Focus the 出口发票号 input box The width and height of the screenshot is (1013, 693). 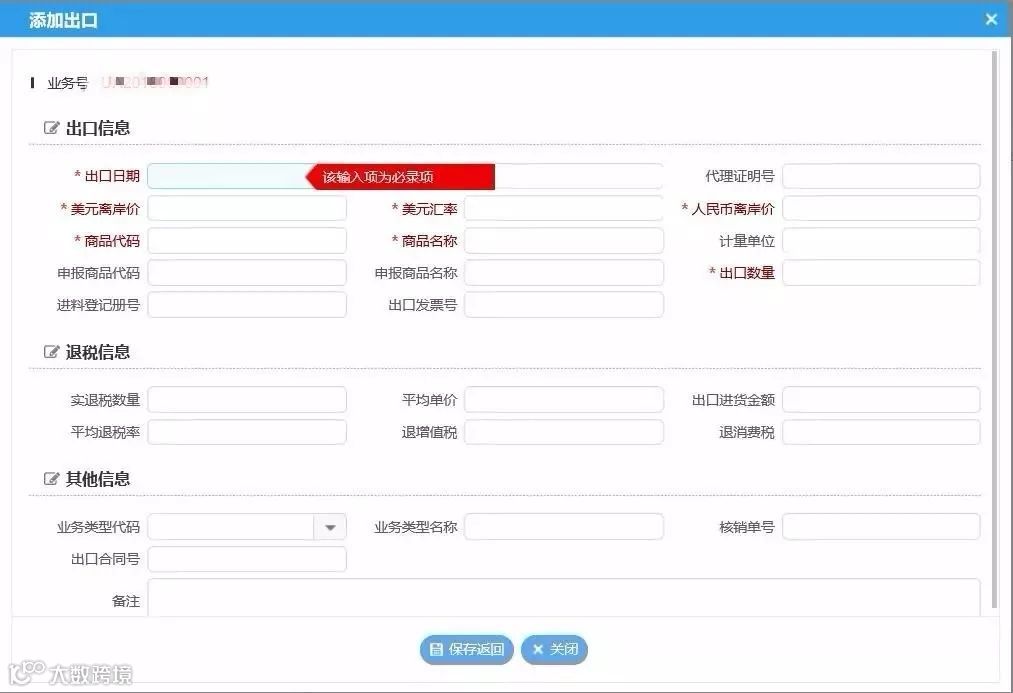click(564, 305)
